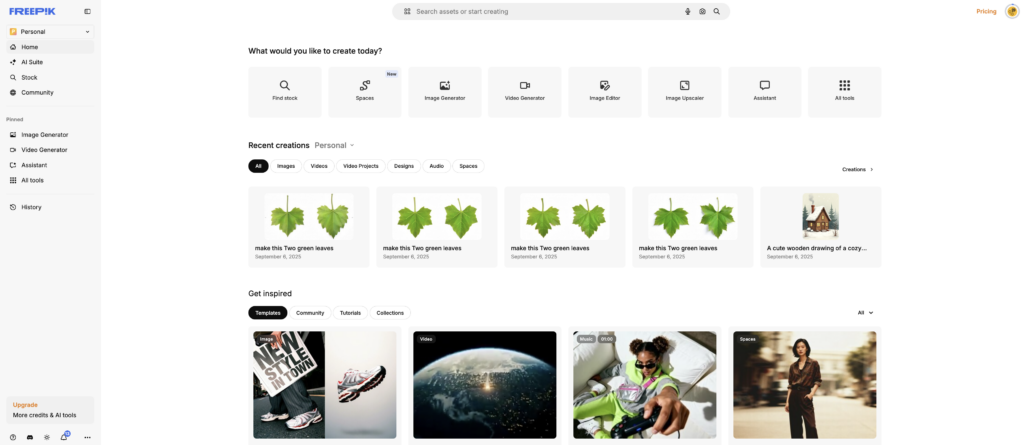Image resolution: width=1024 pixels, height=445 pixels.
Task: Toggle the theme brightness icon
Action: click(46, 437)
